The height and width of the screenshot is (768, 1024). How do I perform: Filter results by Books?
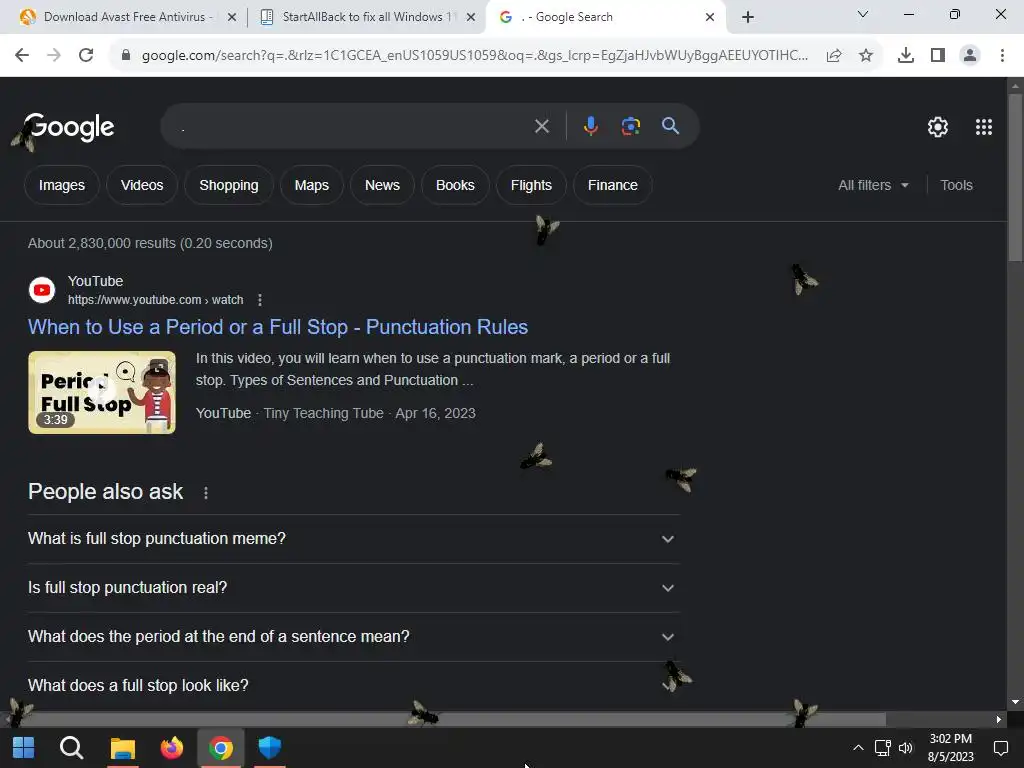pos(455,185)
